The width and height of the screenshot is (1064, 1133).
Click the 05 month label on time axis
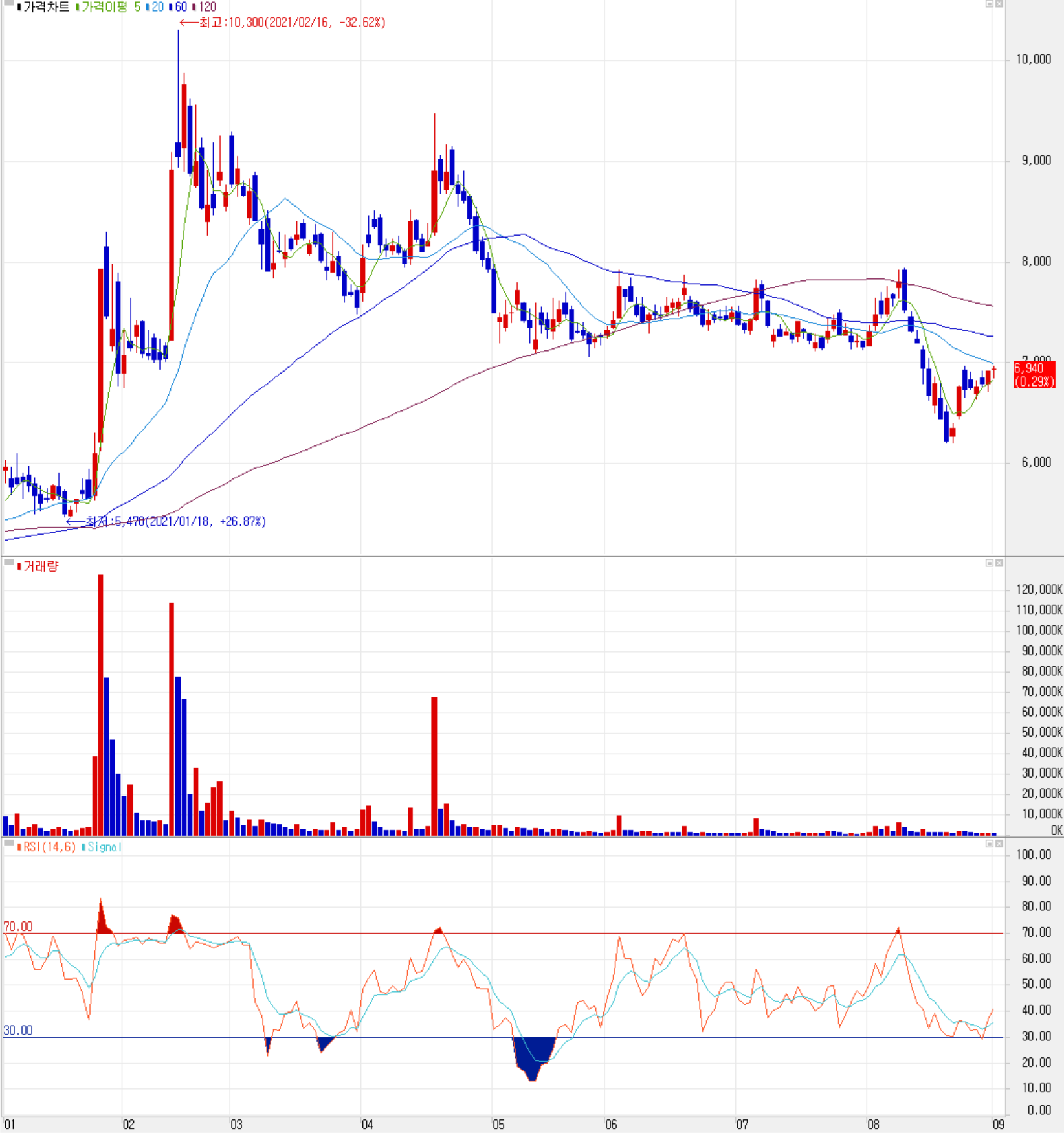click(x=498, y=1125)
